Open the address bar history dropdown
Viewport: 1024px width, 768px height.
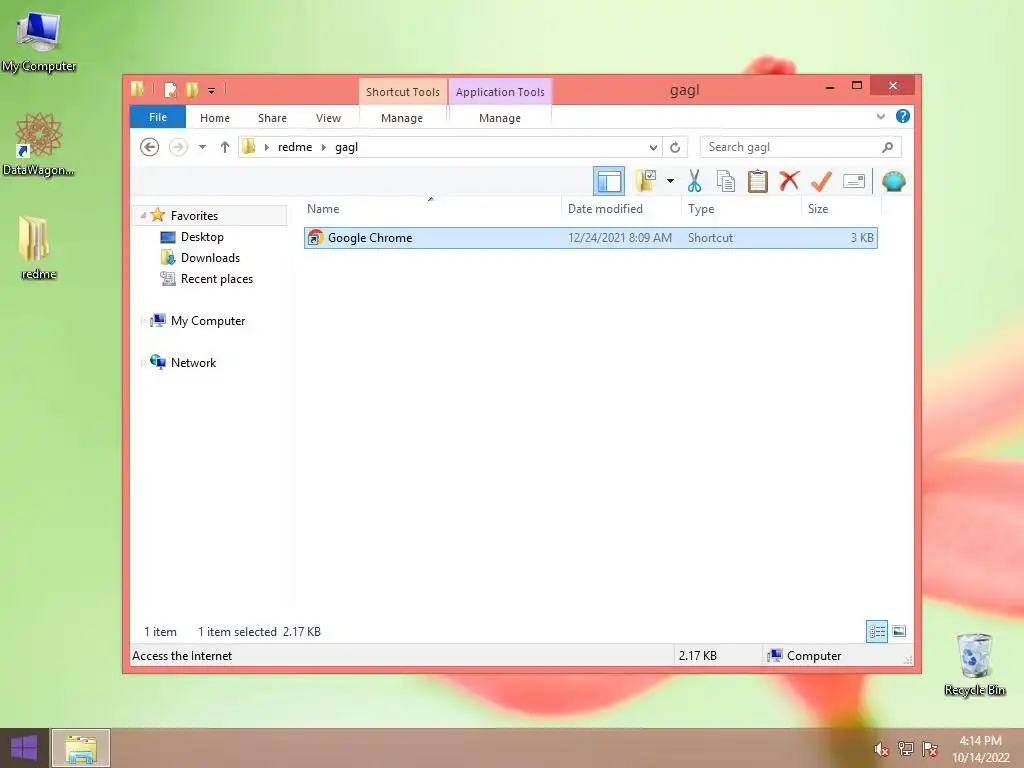[x=653, y=147]
